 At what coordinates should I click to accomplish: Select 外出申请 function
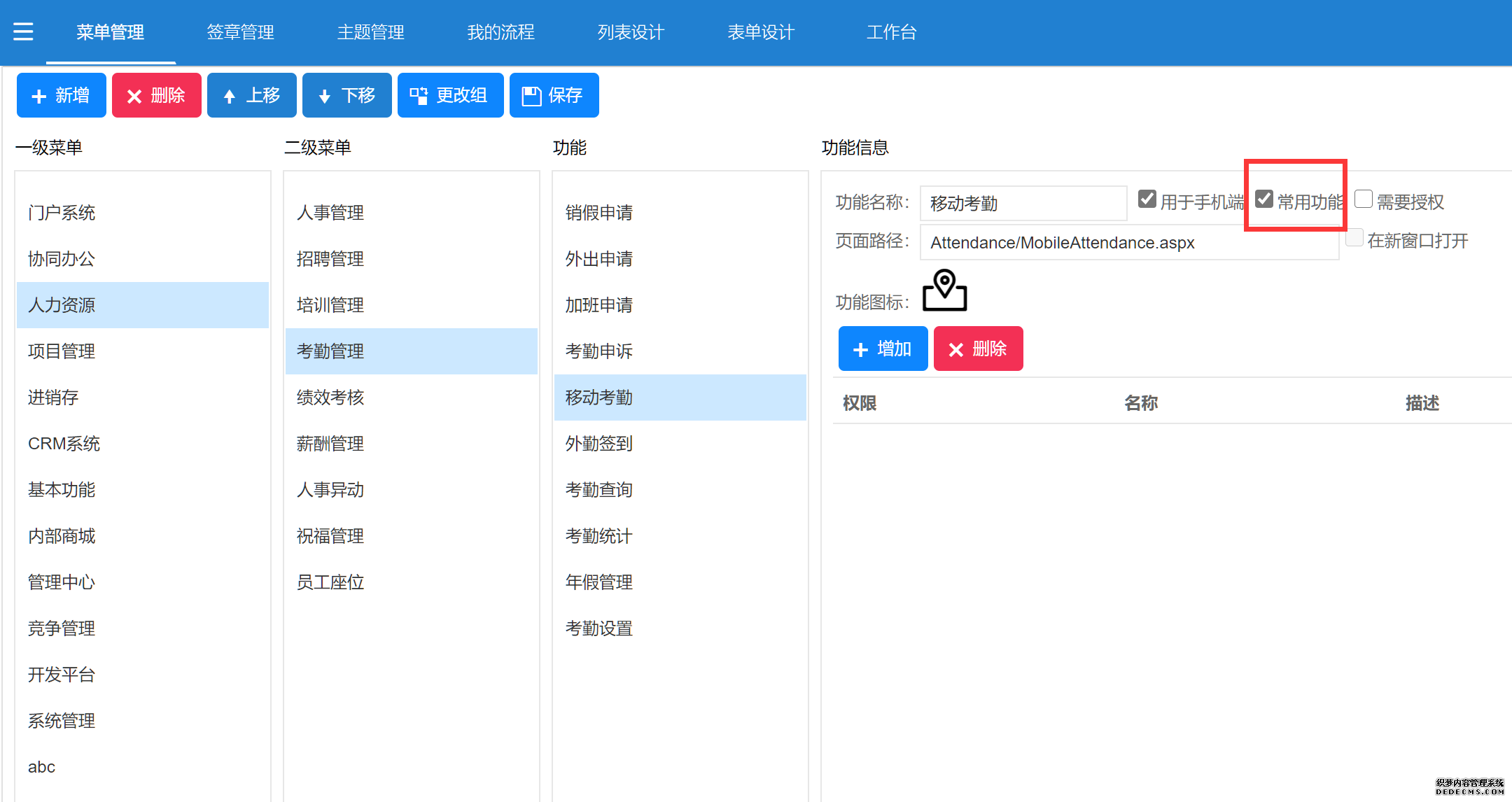pyautogui.click(x=680, y=259)
